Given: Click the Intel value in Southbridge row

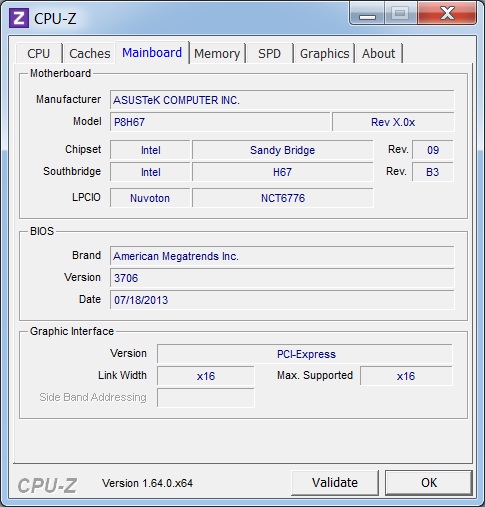Looking at the screenshot, I should pyautogui.click(x=150, y=172).
